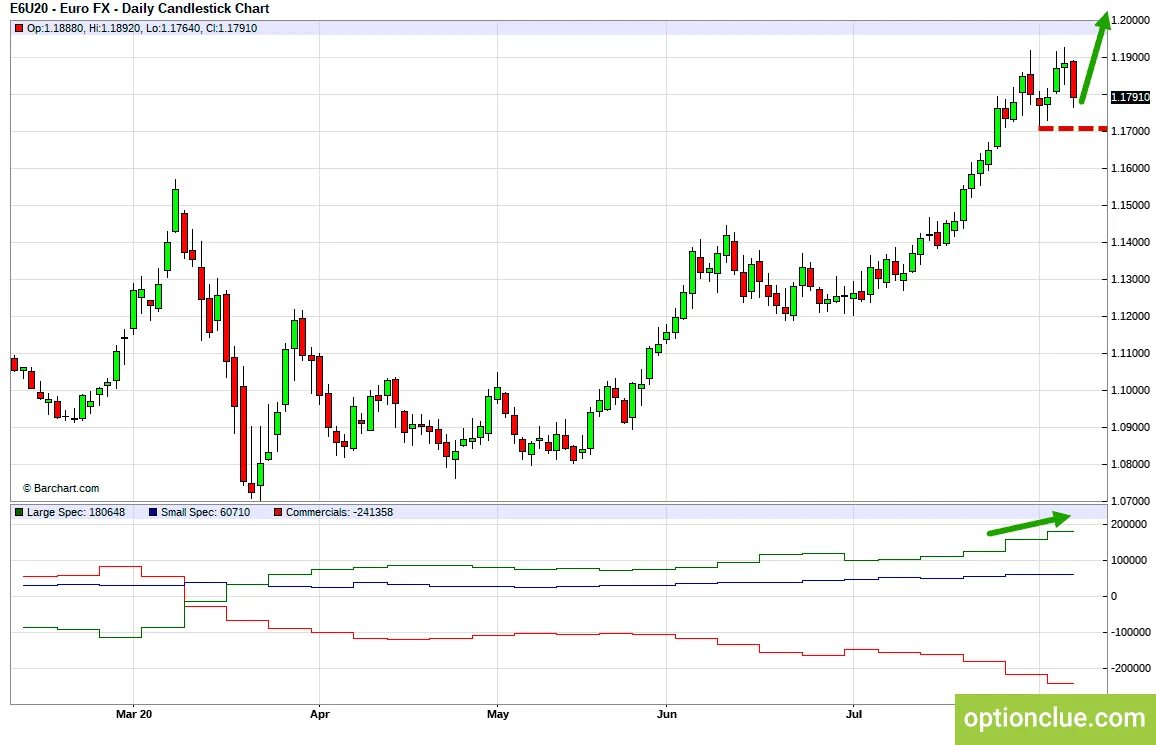The image size is (1156, 745).
Task: Click the 1.15000 price axis label
Action: click(1130, 205)
